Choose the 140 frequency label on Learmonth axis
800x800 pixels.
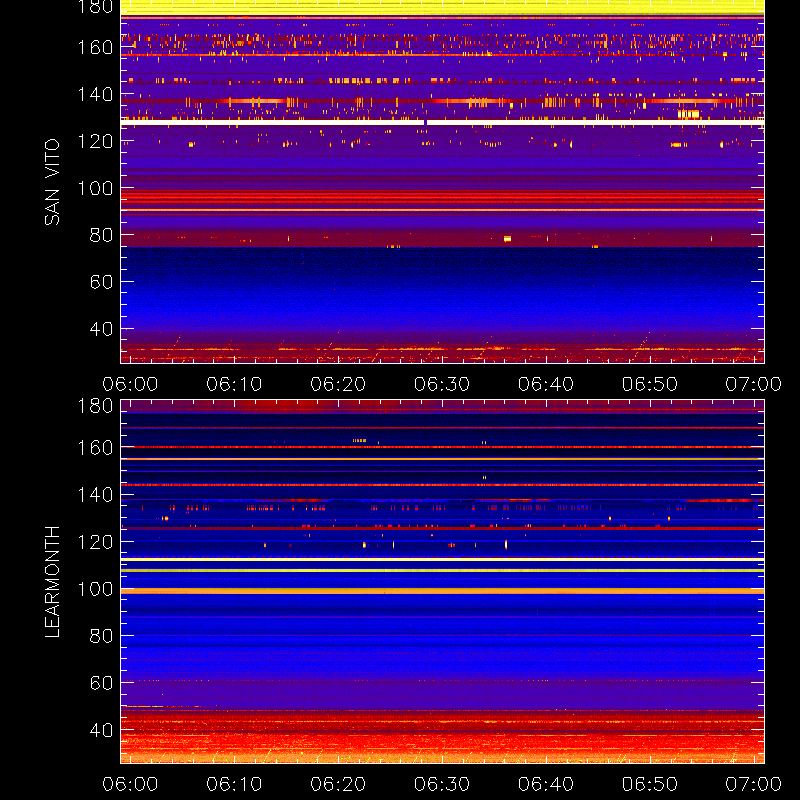click(x=95, y=495)
